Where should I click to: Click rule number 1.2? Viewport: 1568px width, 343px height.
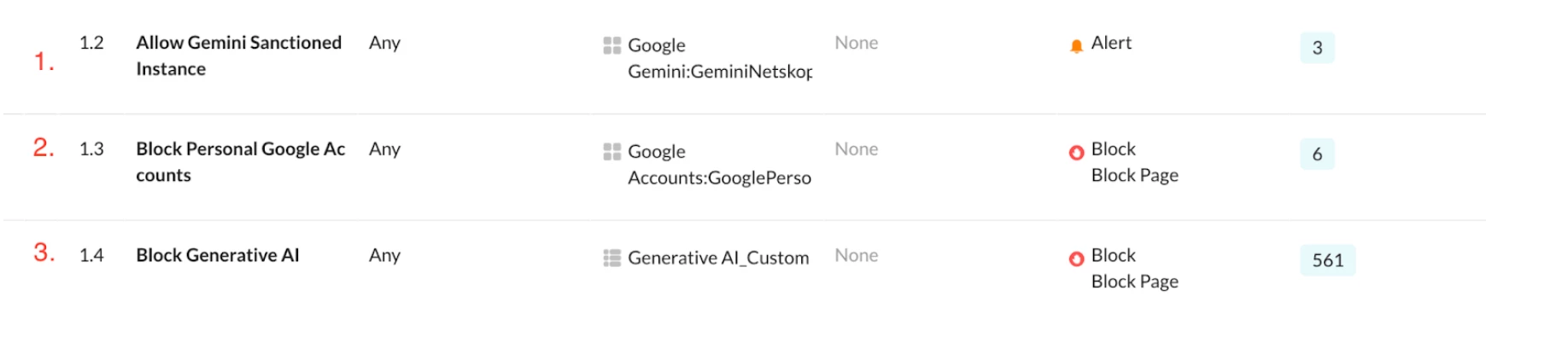(x=91, y=43)
